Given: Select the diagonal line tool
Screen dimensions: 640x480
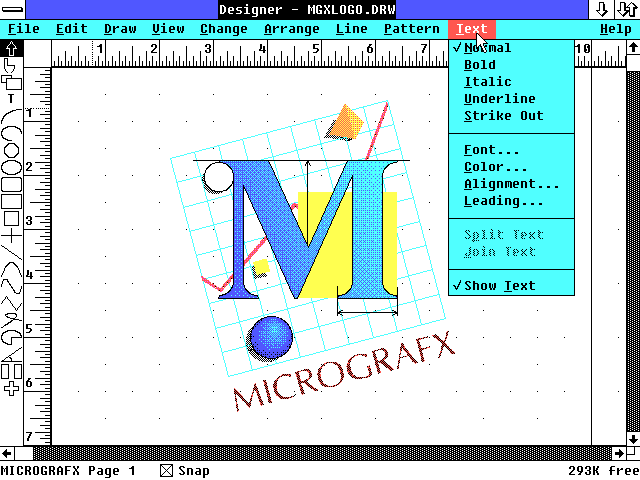Looking at the screenshot, I should (11, 253).
